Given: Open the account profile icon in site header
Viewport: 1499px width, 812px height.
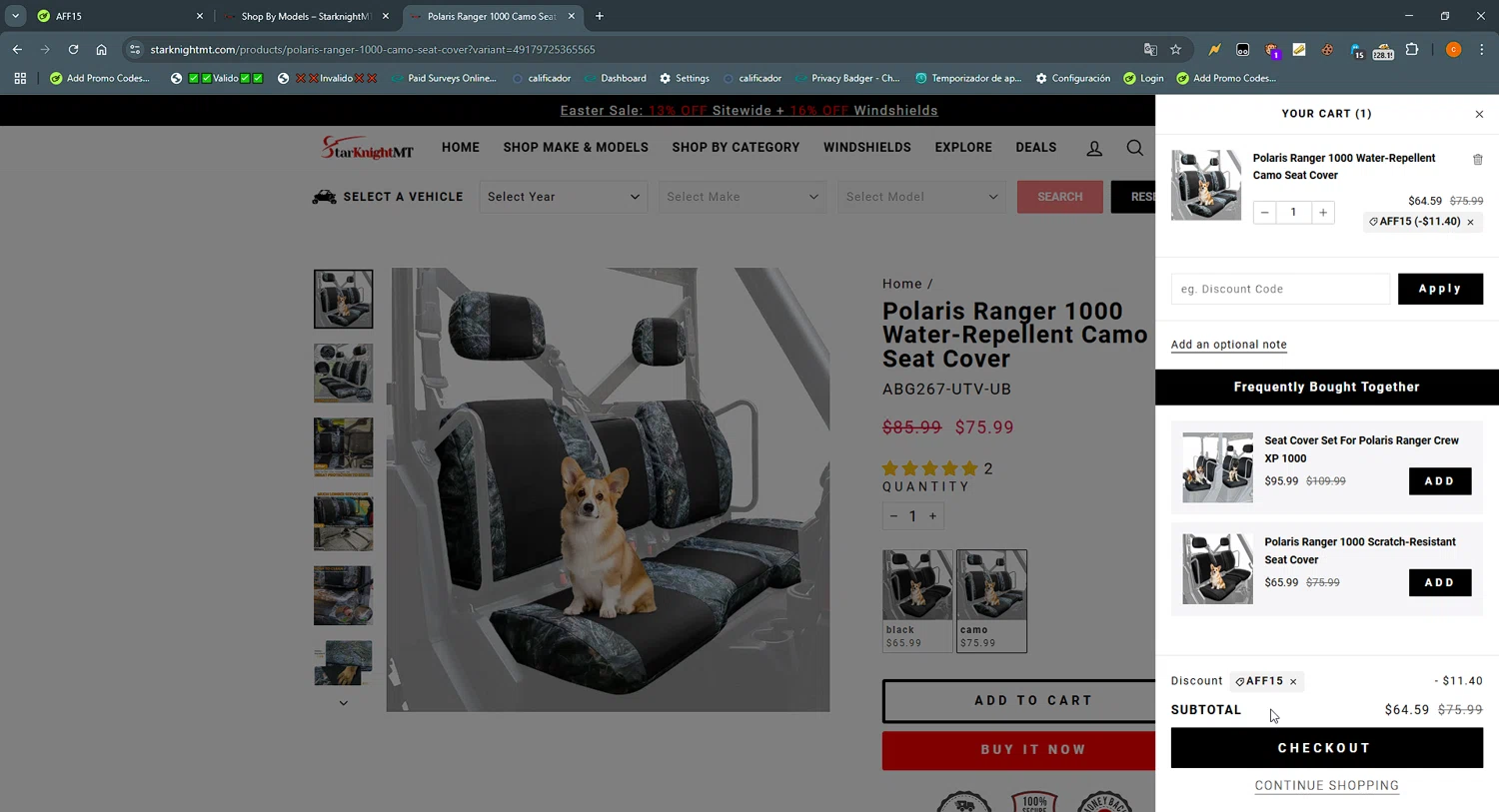Looking at the screenshot, I should pos(1094,148).
